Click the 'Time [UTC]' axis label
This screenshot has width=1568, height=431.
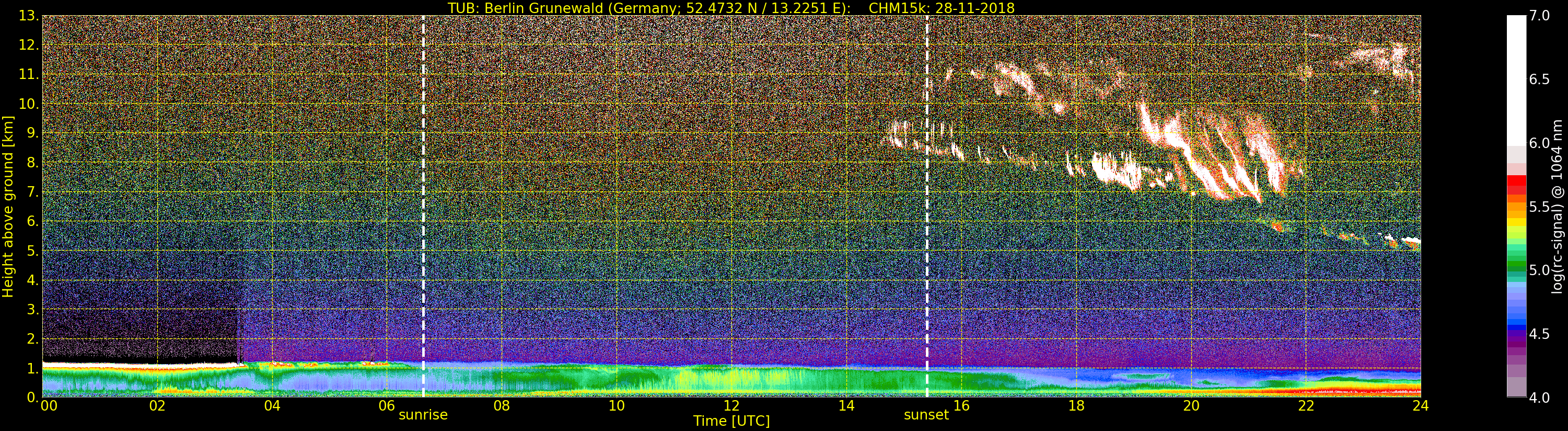(731, 421)
